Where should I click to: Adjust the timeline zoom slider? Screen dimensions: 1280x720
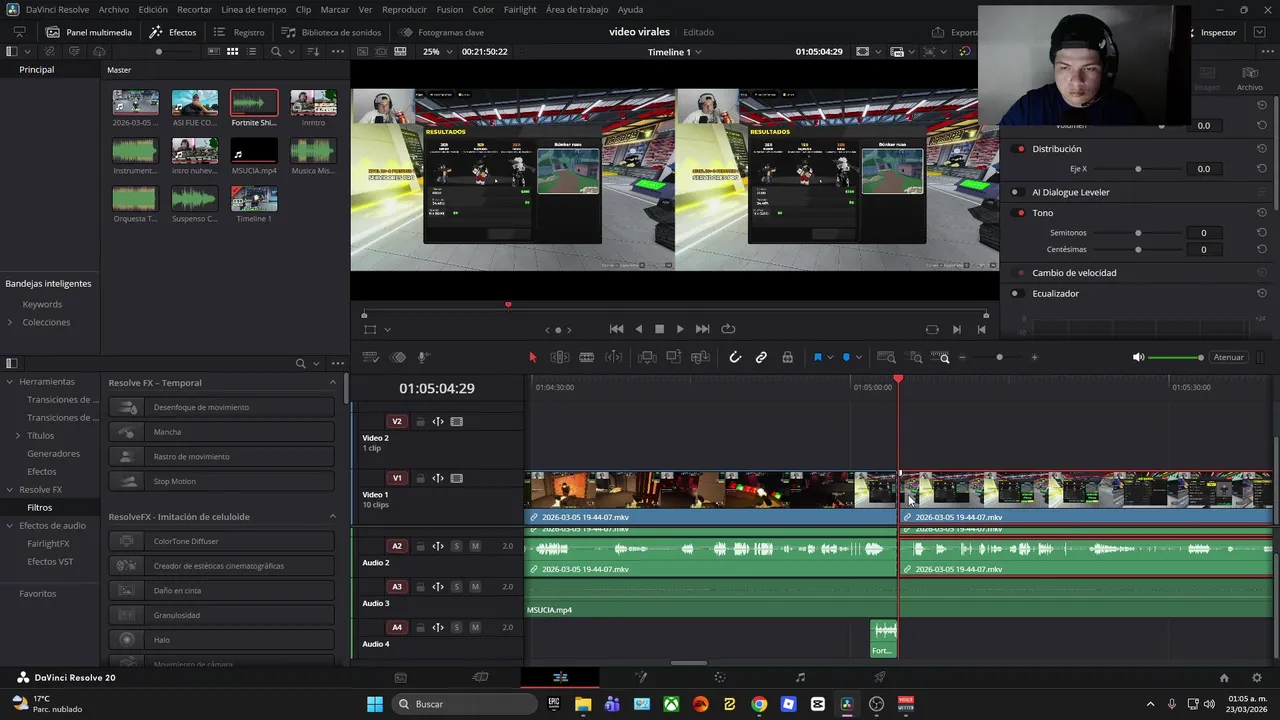[999, 357]
